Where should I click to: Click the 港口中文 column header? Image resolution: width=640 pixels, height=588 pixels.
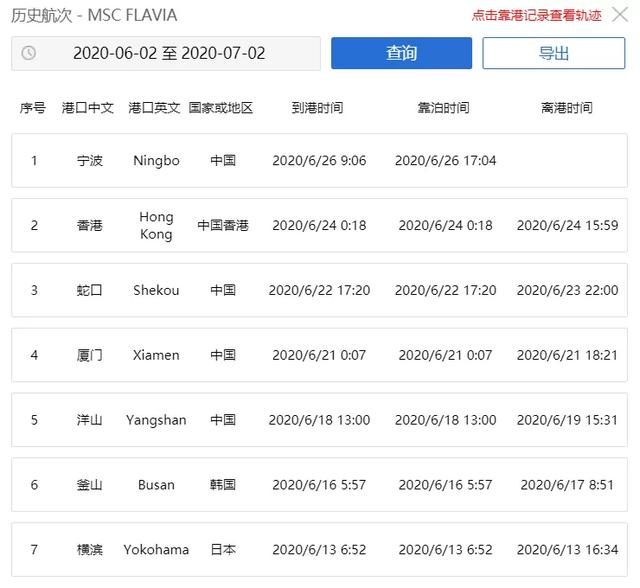click(x=88, y=108)
